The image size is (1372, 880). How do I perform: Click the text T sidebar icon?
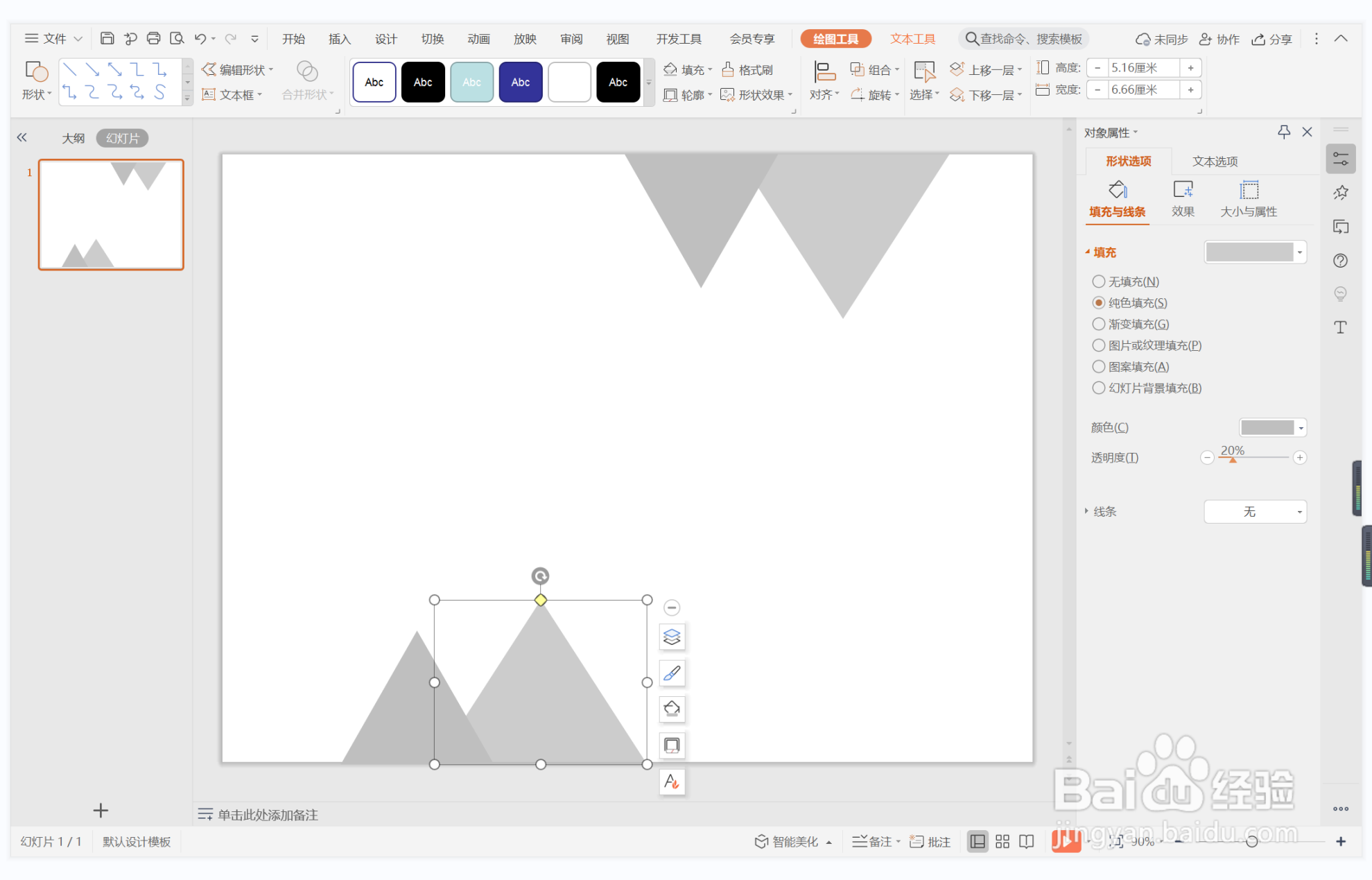pos(1340,327)
